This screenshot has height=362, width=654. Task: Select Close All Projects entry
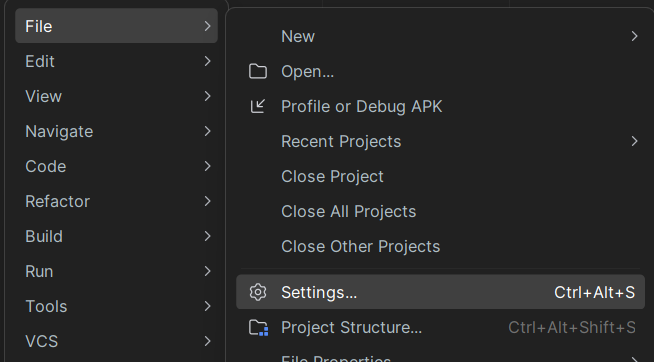point(440,211)
